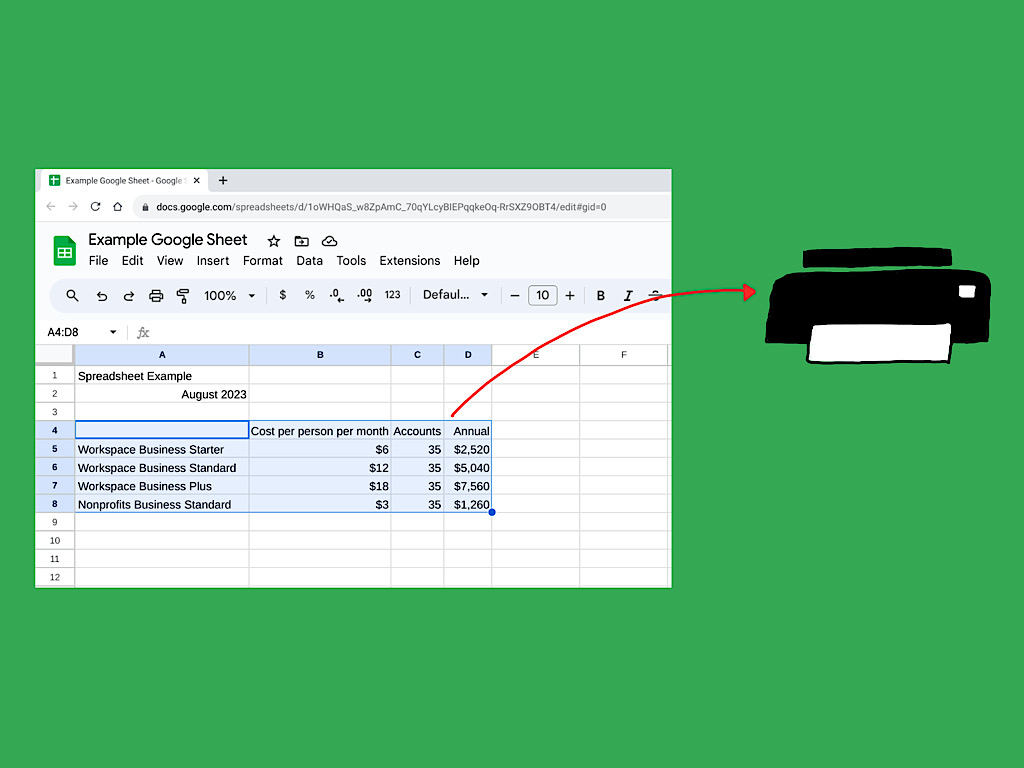Viewport: 1024px width, 768px height.
Task: Open the Insert menu
Action: 213,260
